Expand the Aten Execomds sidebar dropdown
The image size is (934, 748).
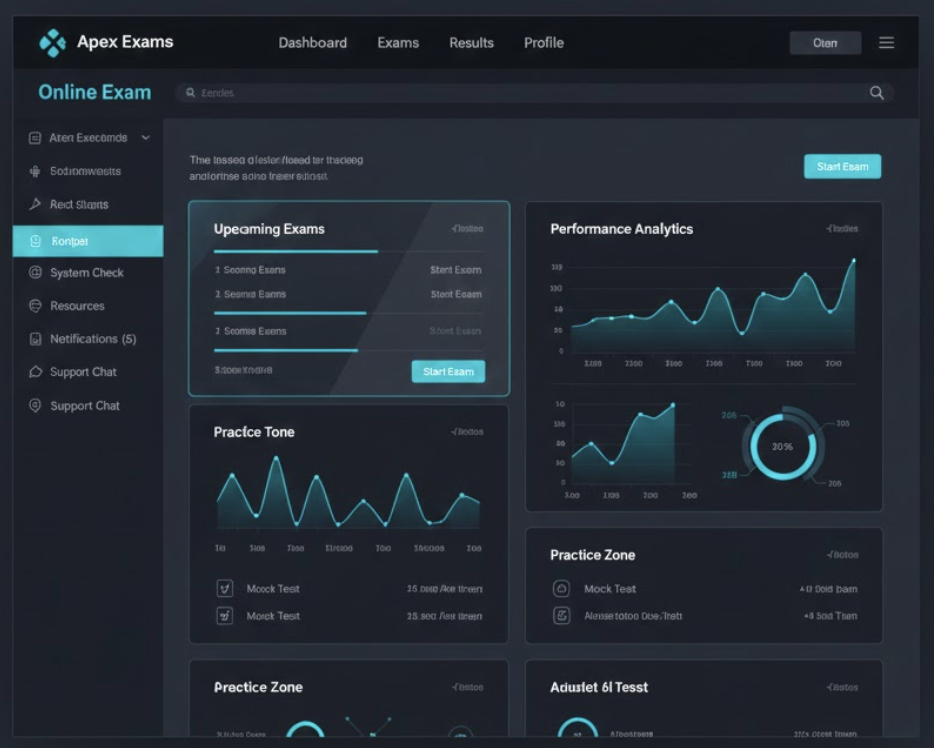[x=145, y=138]
